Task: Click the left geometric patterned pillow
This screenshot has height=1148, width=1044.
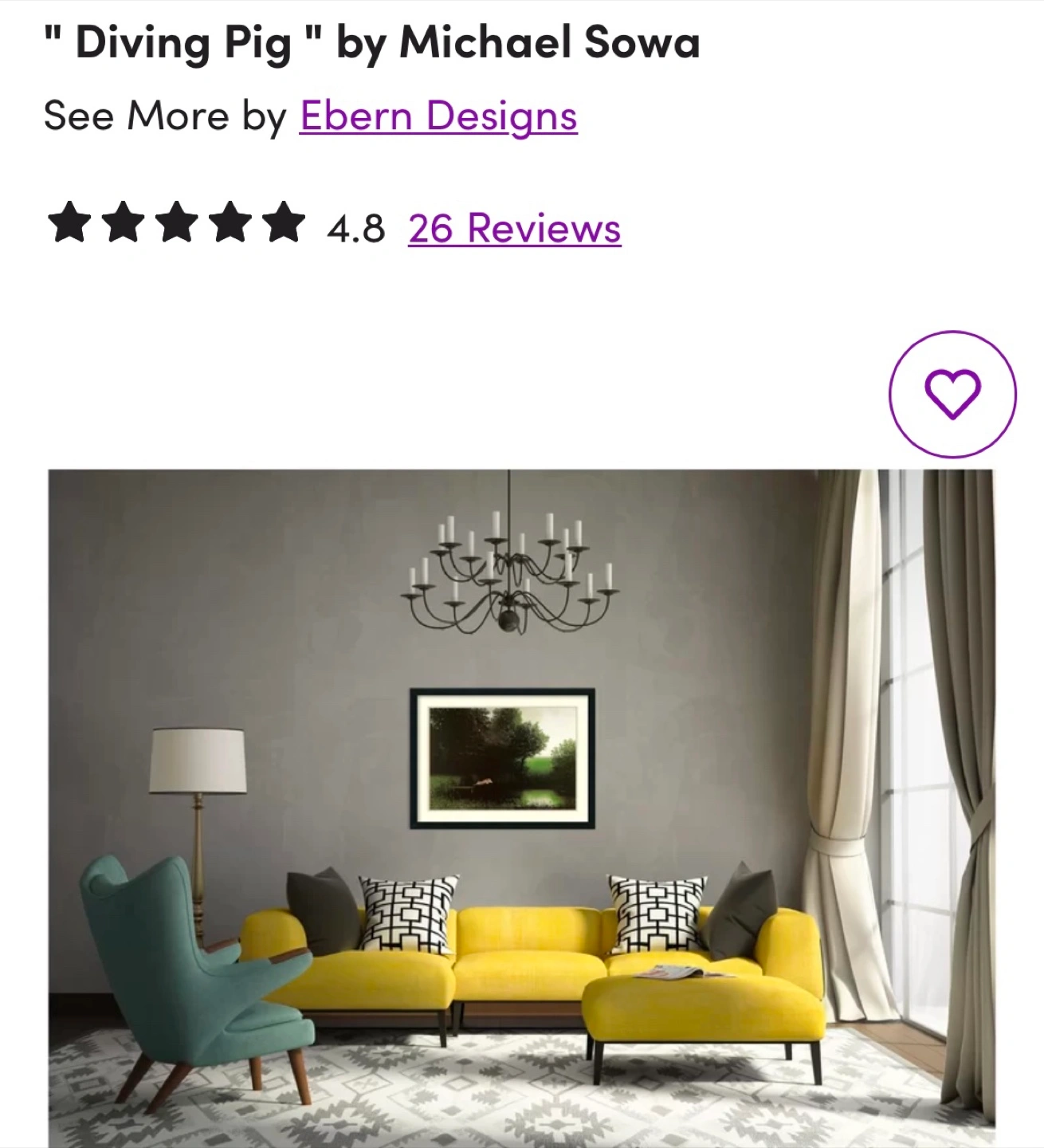Action: [408, 914]
